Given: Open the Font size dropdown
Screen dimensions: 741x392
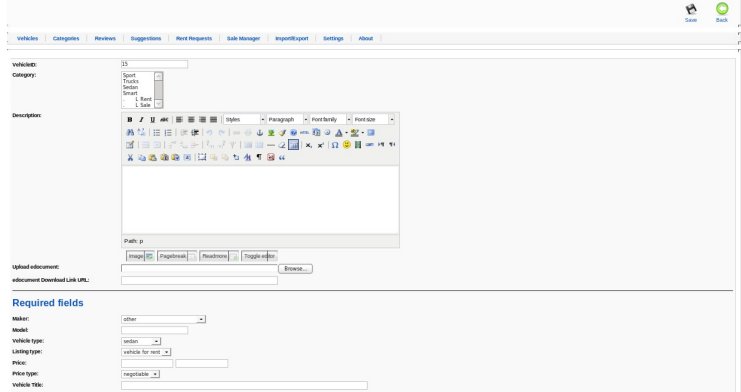Looking at the screenshot, I should coord(373,120).
